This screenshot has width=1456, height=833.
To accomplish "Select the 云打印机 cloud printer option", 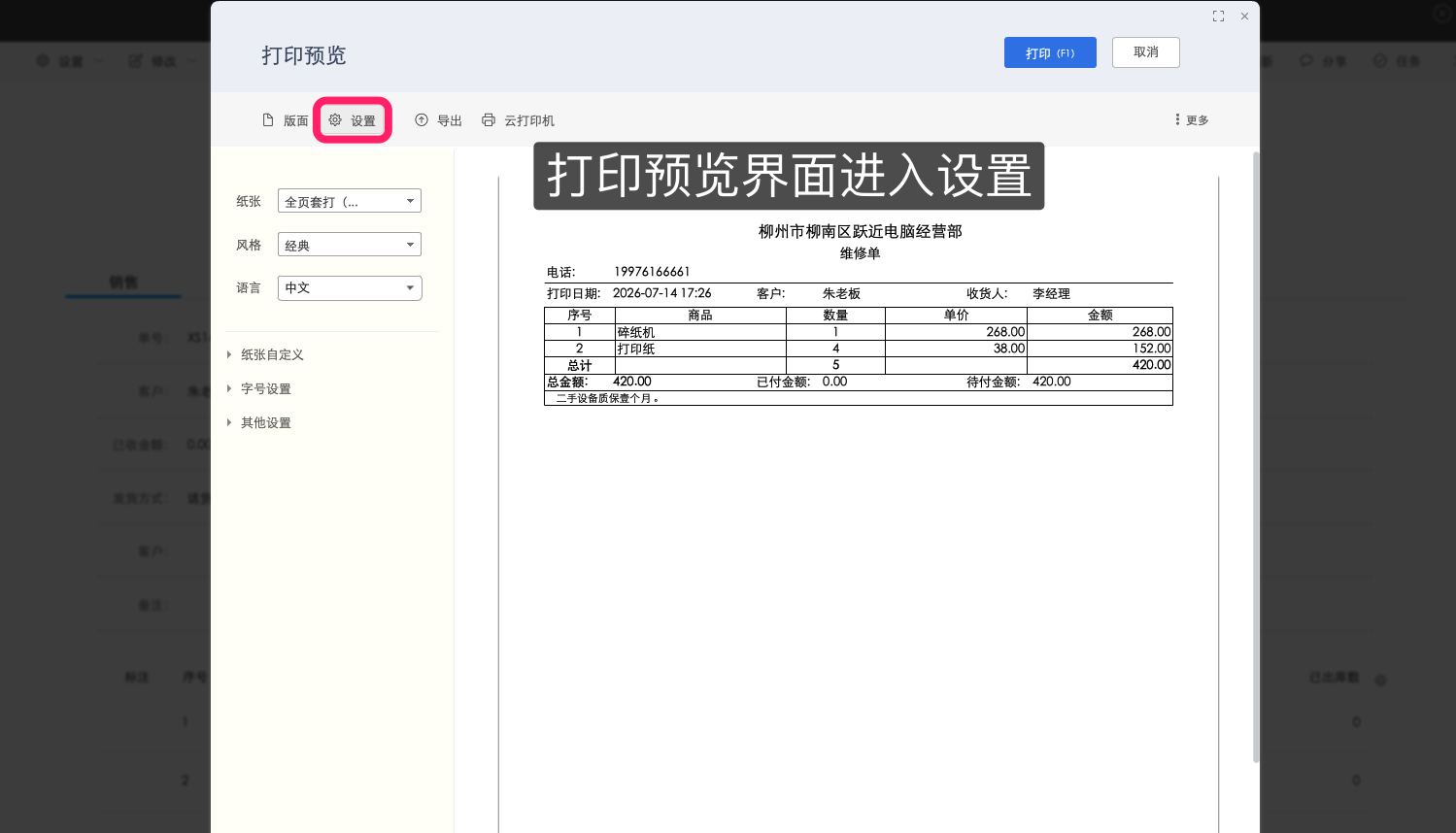I will tap(518, 120).
